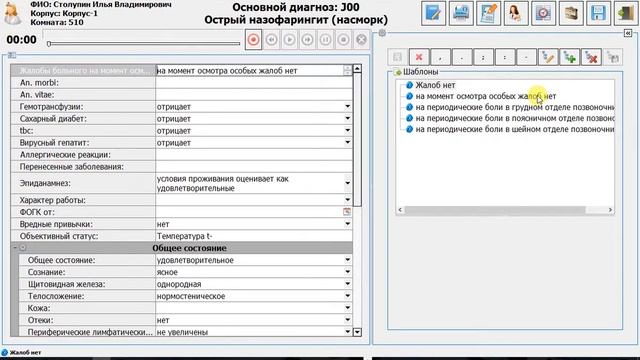The image size is (640, 360).
Task: Open the Вредные привычки dropdown
Action: tap(347, 224)
